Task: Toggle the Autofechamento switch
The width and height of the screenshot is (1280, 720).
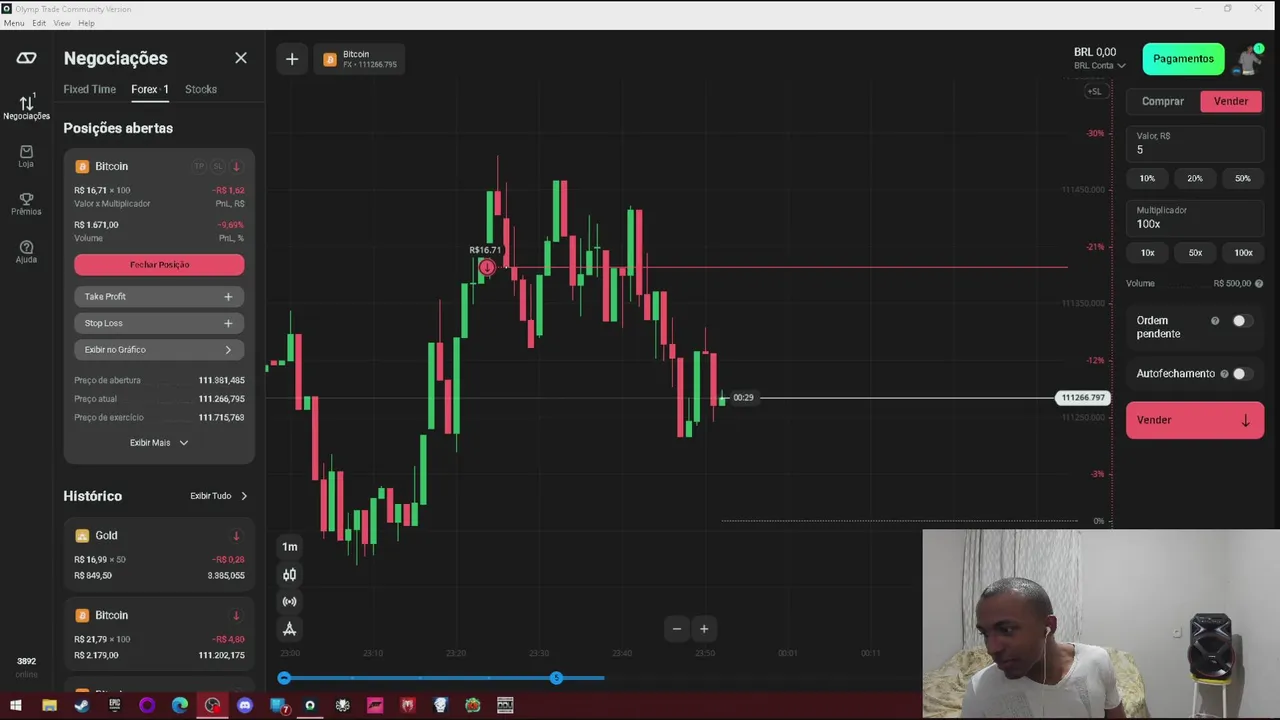Action: tap(1242, 373)
